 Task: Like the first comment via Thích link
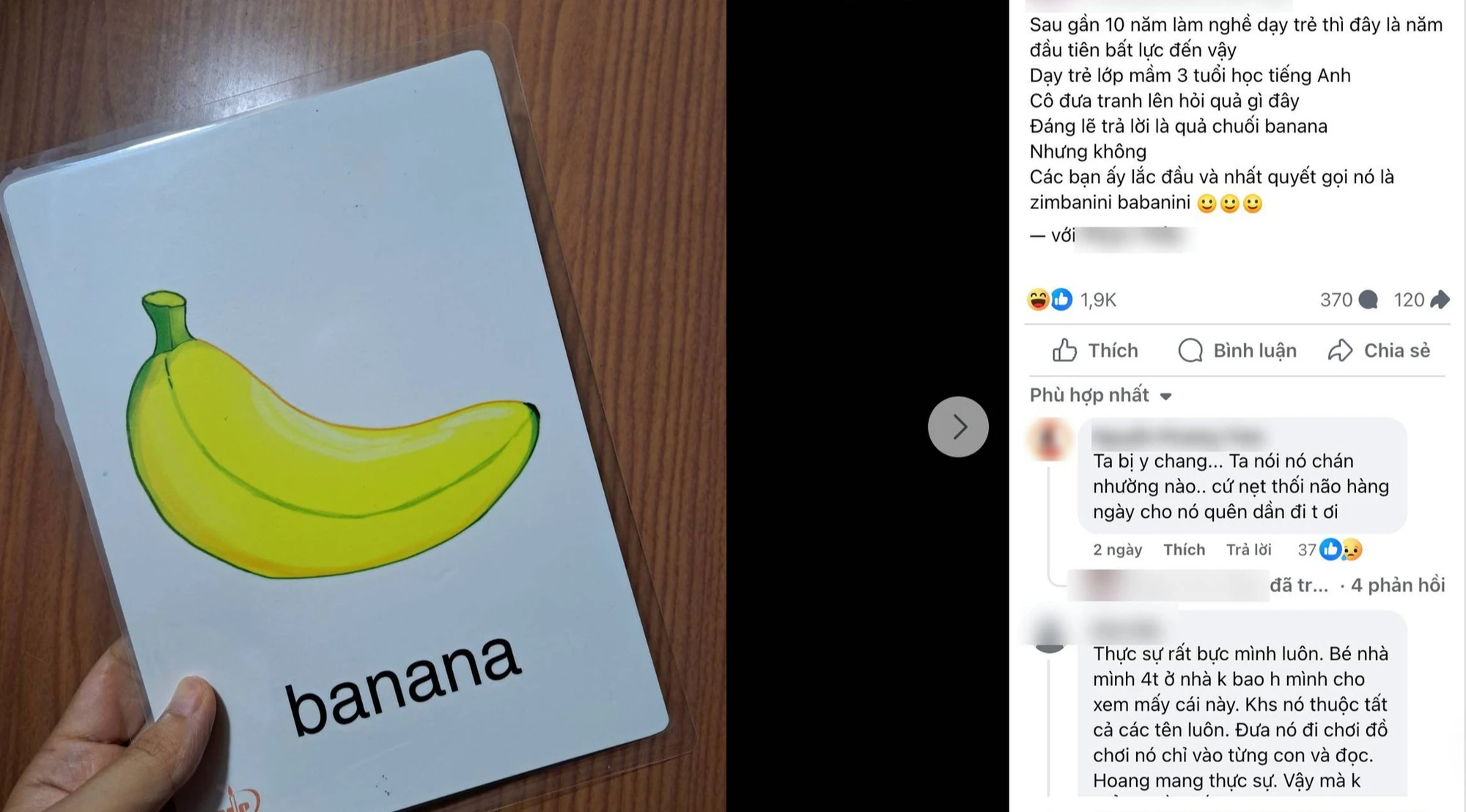tap(1184, 550)
